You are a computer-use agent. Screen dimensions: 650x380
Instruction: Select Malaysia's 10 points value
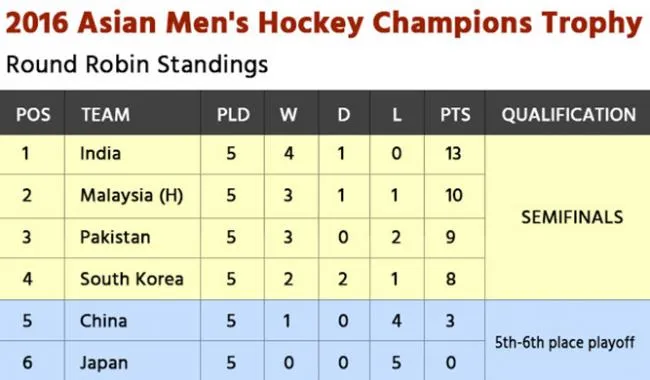[x=454, y=196]
